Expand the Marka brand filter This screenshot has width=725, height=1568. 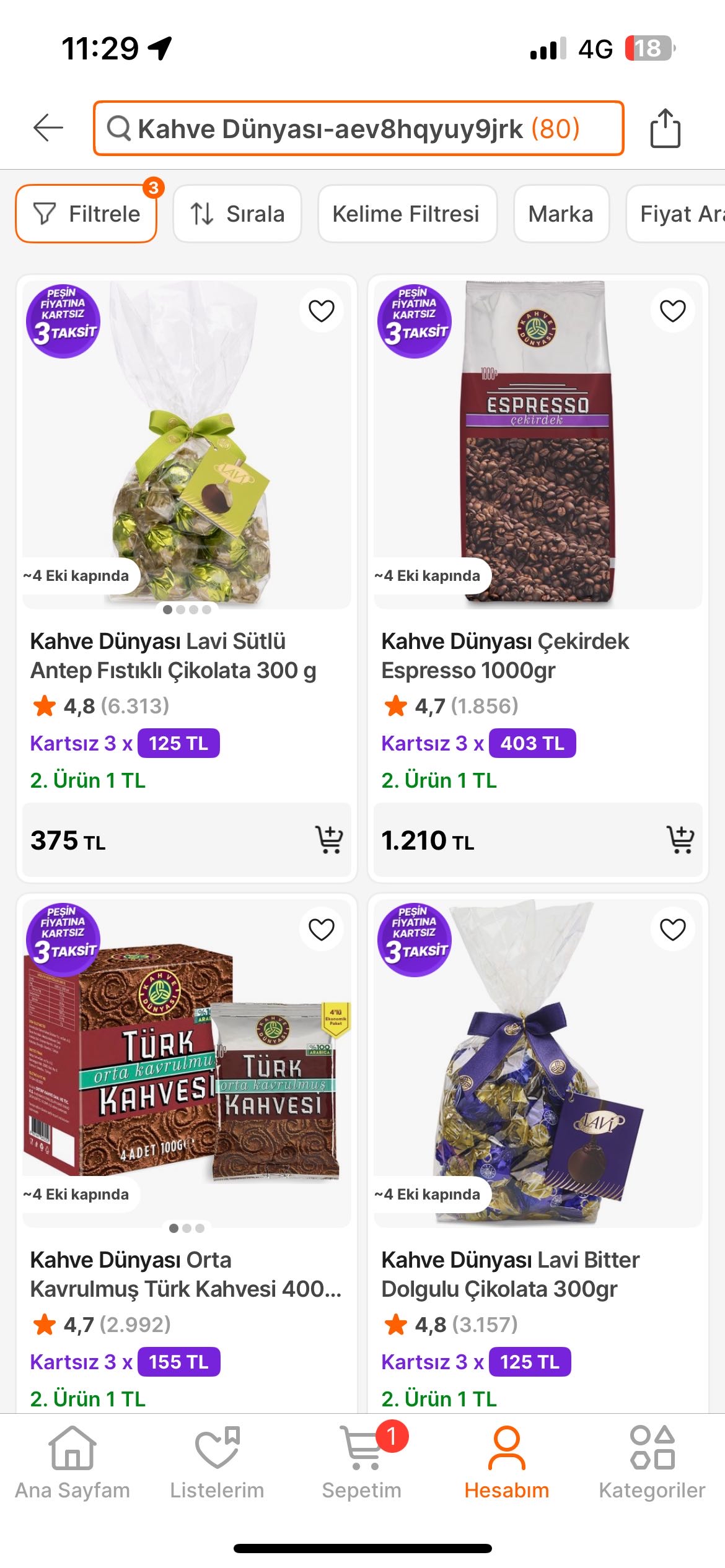point(561,214)
